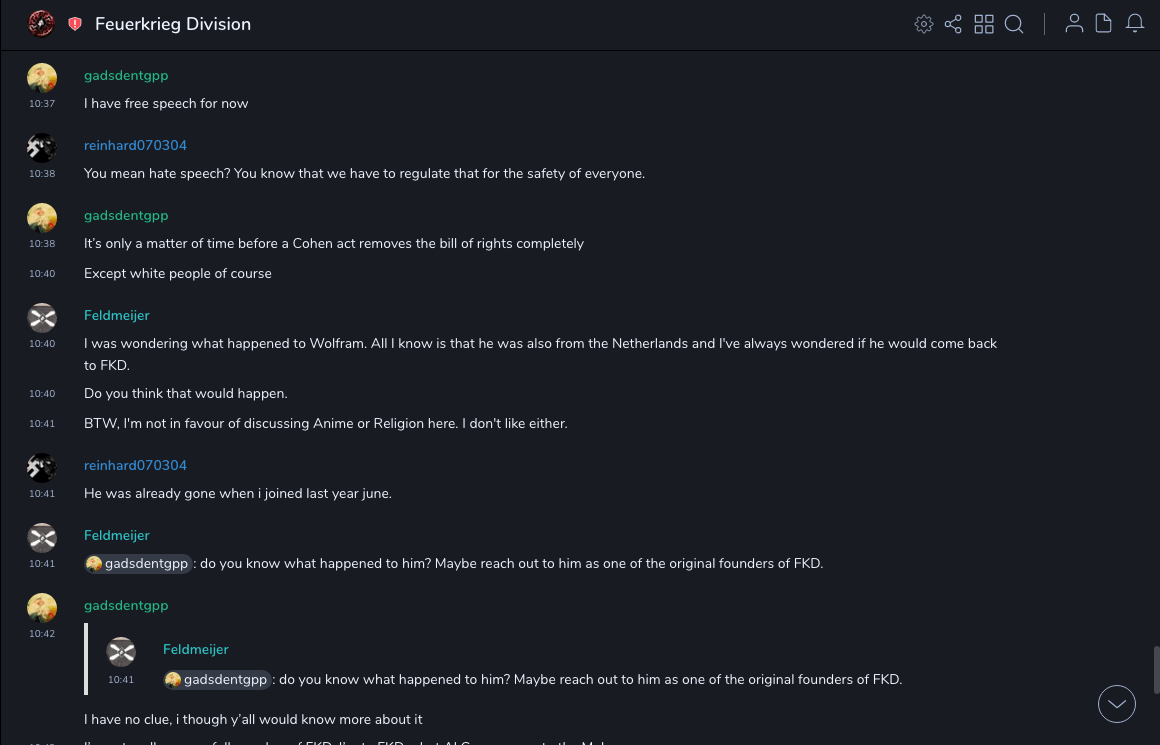Click the share icon in the top bar
This screenshot has width=1160, height=745.
coord(953,24)
